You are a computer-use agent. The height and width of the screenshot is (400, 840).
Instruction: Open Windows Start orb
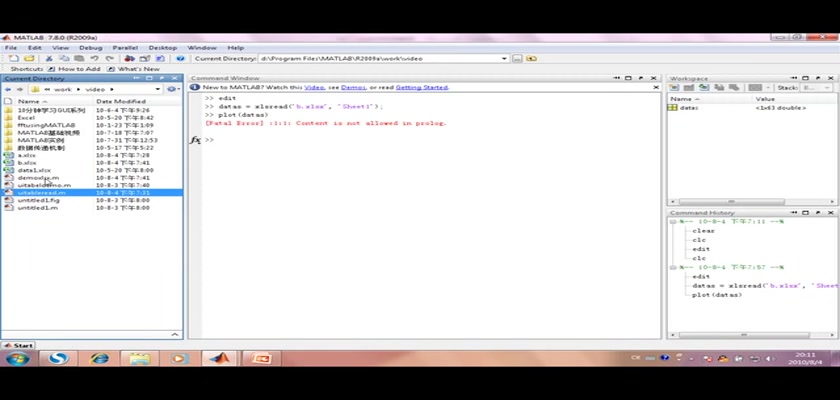click(18, 358)
